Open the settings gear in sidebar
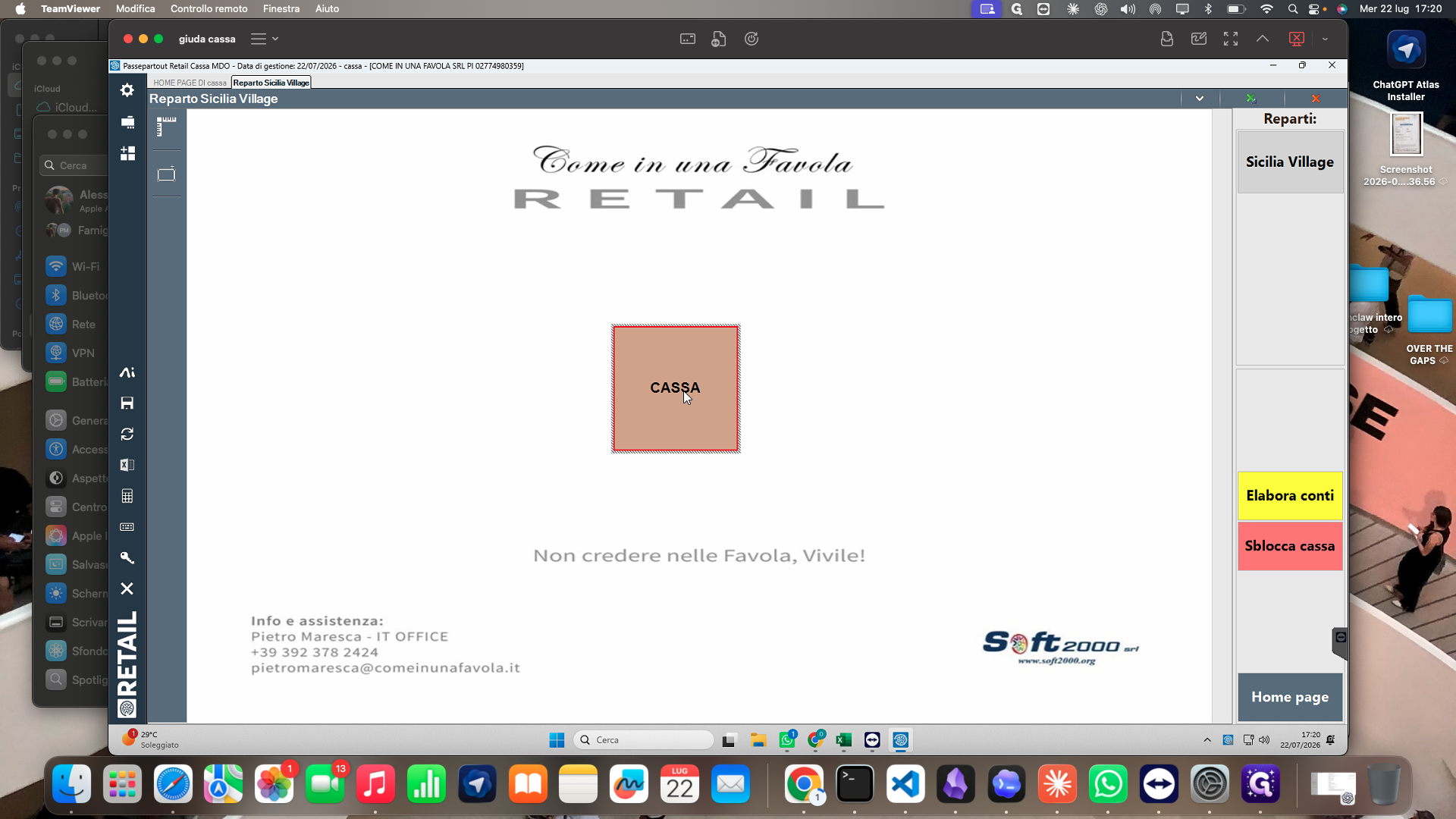 pyautogui.click(x=127, y=90)
